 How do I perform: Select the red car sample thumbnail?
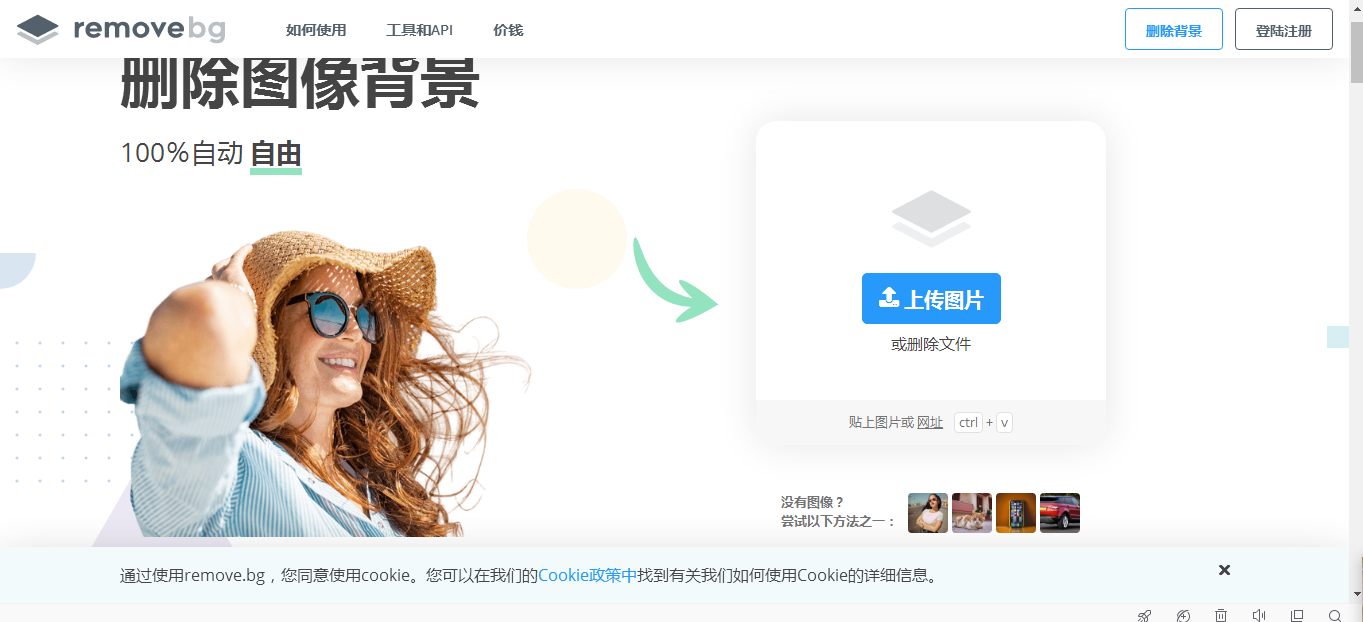coord(1060,513)
